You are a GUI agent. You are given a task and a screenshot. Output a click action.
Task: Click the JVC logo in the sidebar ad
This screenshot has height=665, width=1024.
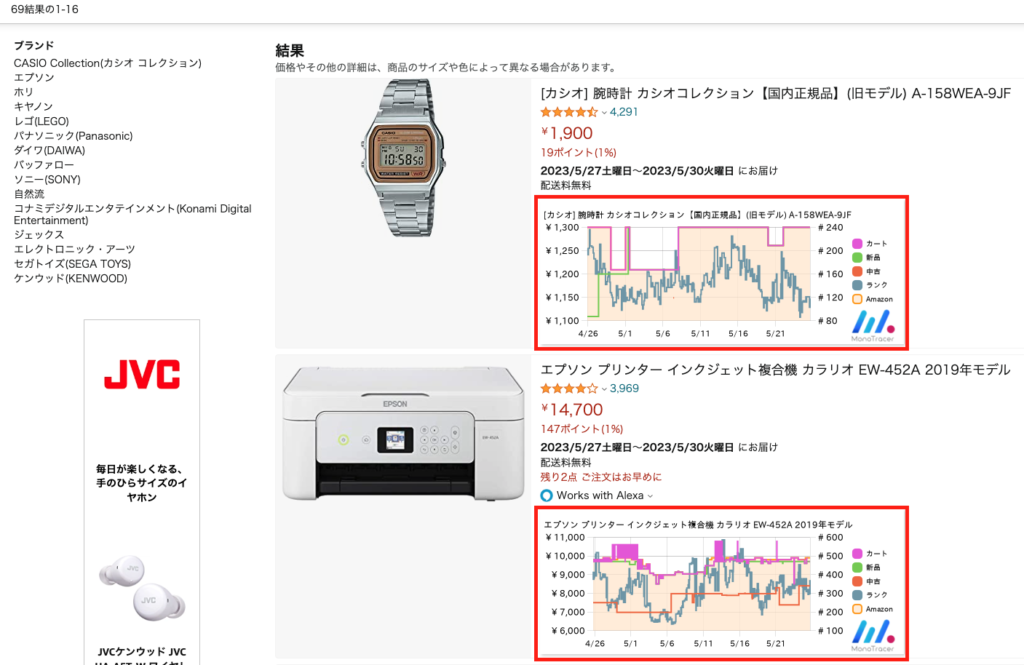142,374
